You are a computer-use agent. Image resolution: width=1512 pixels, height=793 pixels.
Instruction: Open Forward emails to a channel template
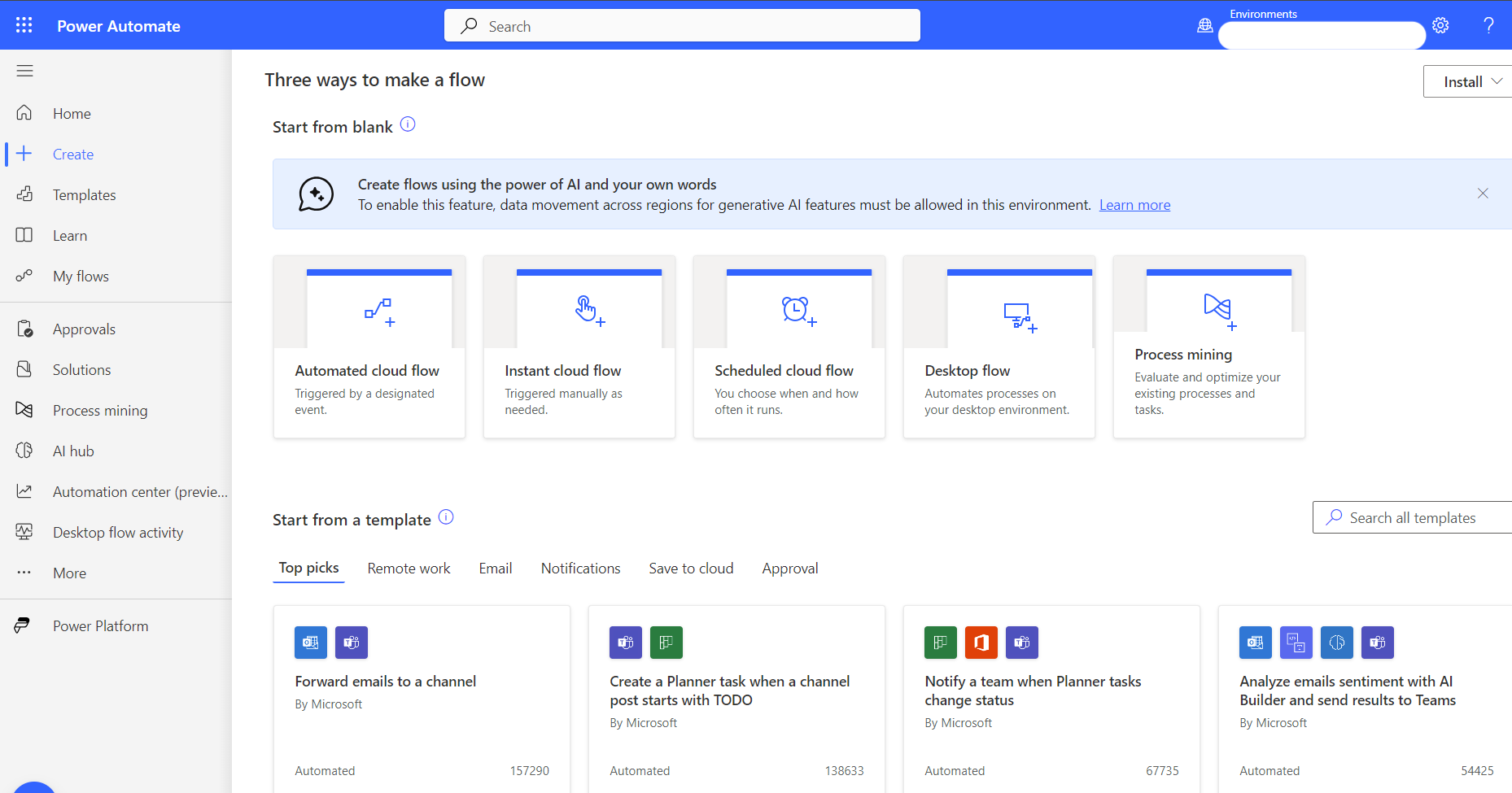tap(386, 682)
